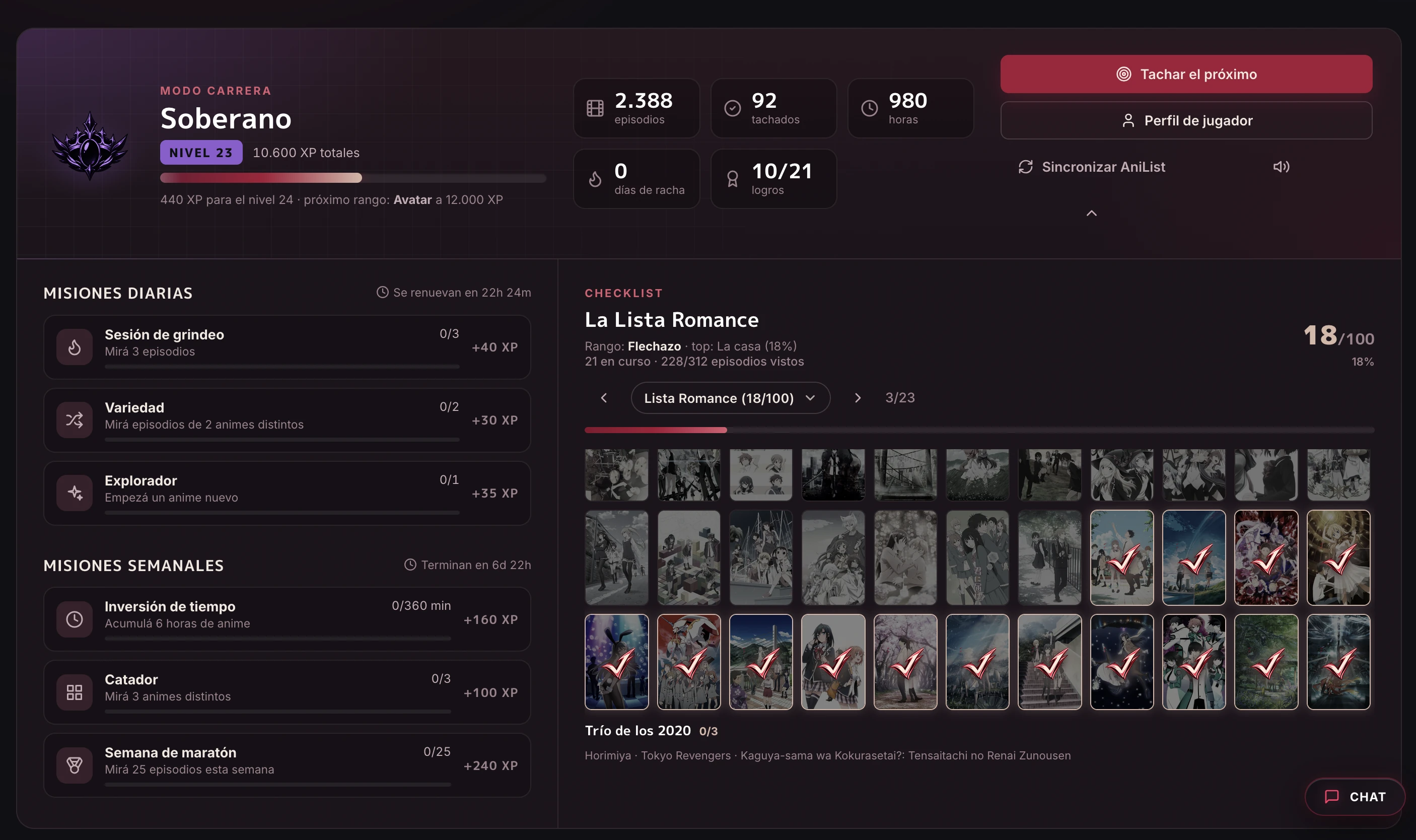Click the grid icon of Catador mission

(x=74, y=692)
